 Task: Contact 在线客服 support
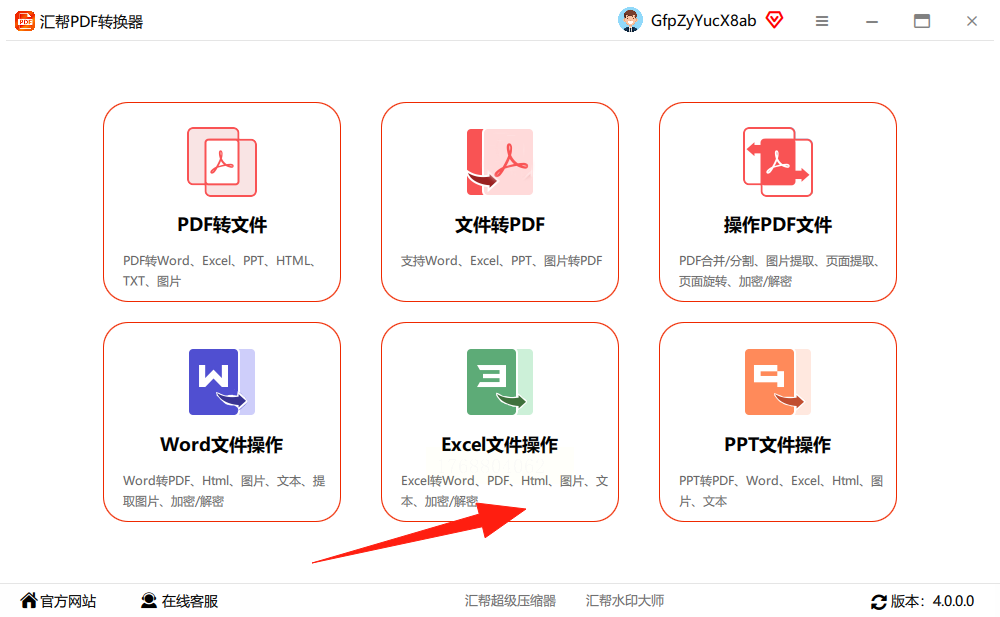click(x=179, y=601)
